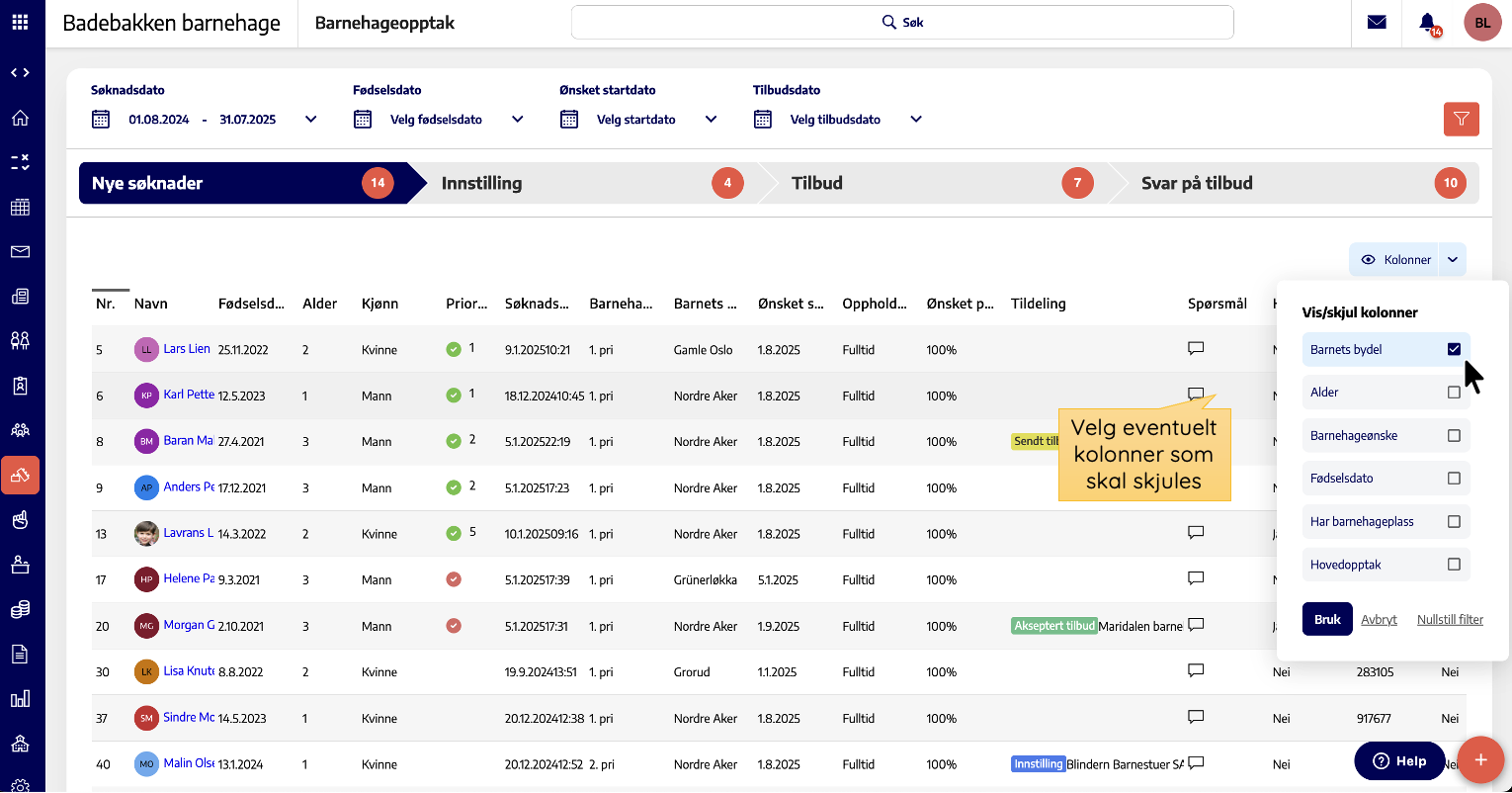
Task: Click the Nullstill filter link
Action: tap(1450, 620)
